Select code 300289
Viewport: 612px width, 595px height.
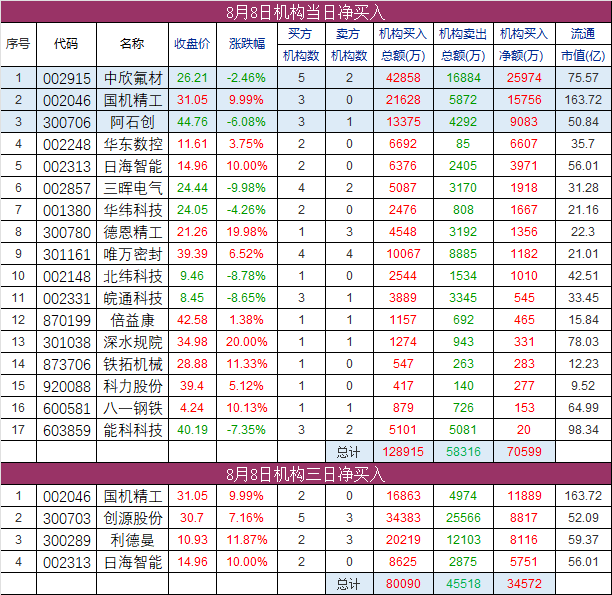click(67, 540)
